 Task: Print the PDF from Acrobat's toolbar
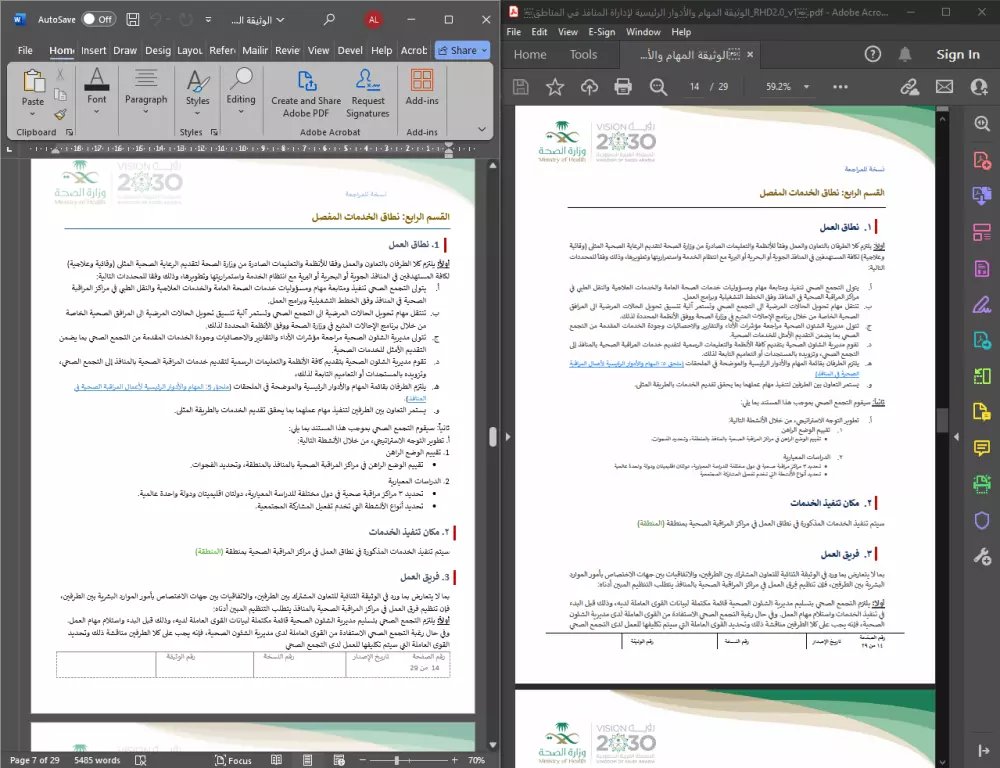tap(624, 87)
